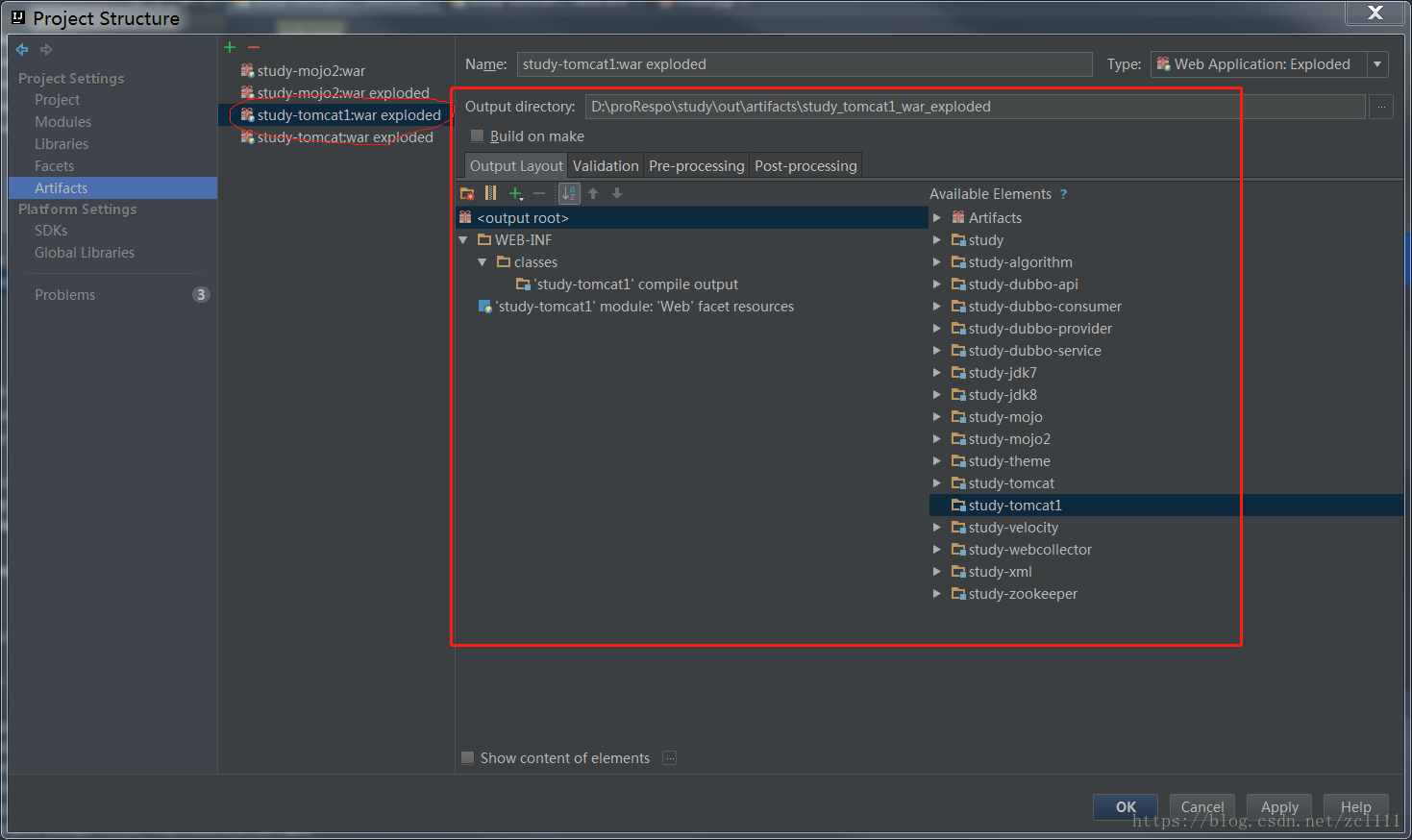Select the classes folder in layout tree

click(x=535, y=262)
